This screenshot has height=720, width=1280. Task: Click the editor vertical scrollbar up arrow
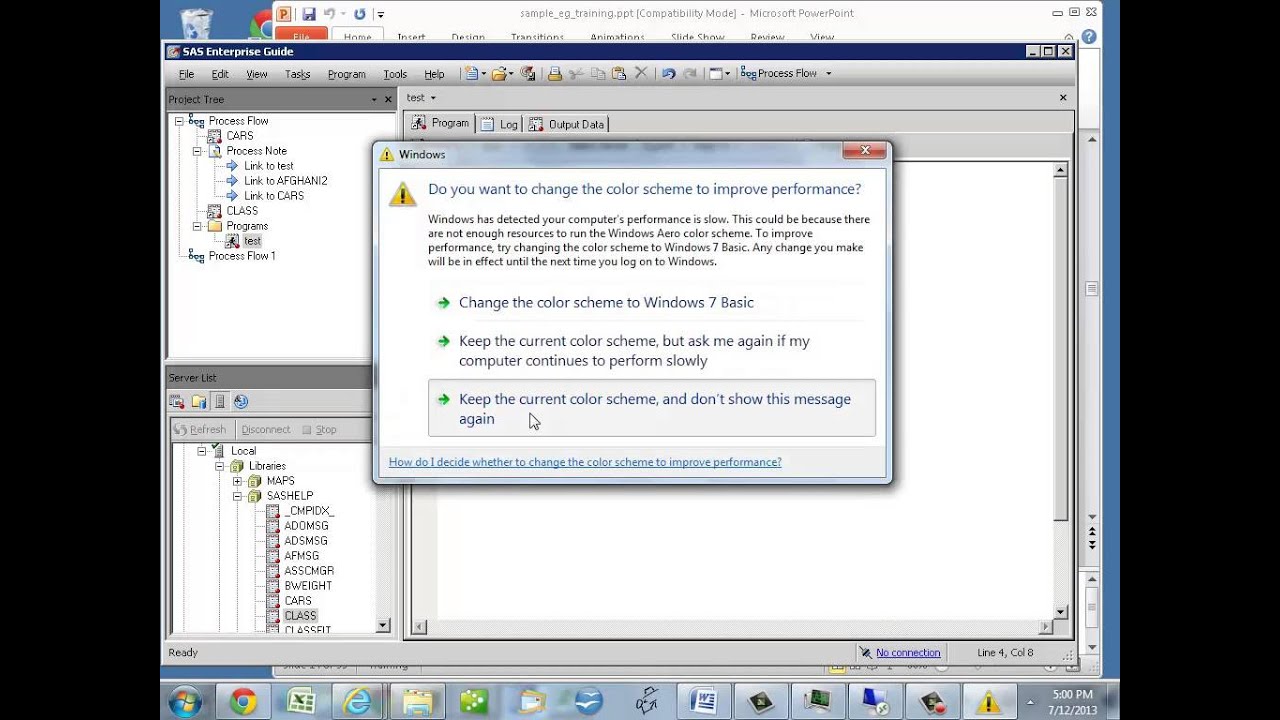pyautogui.click(x=1061, y=171)
